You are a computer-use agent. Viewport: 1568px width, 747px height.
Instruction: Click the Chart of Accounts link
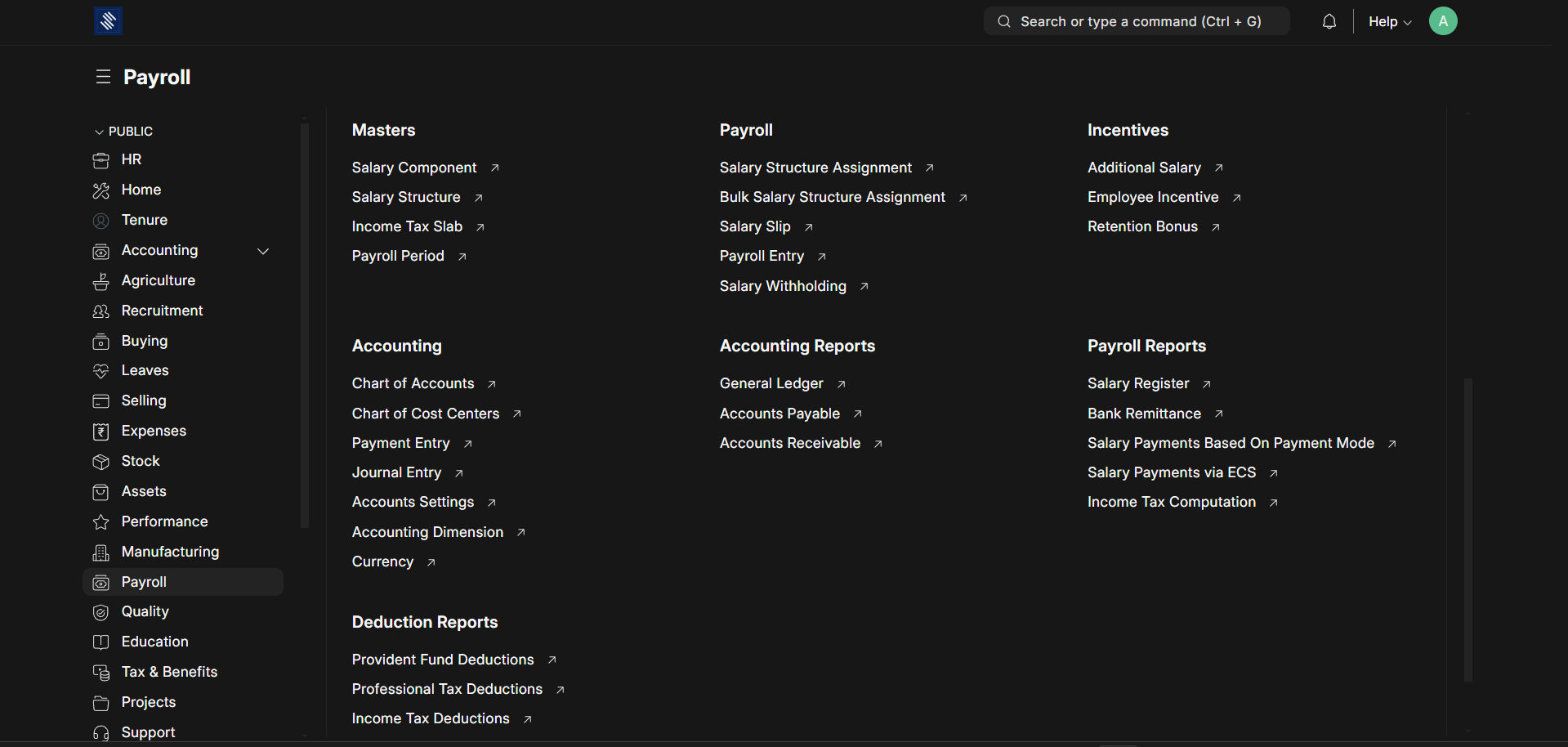pos(413,383)
